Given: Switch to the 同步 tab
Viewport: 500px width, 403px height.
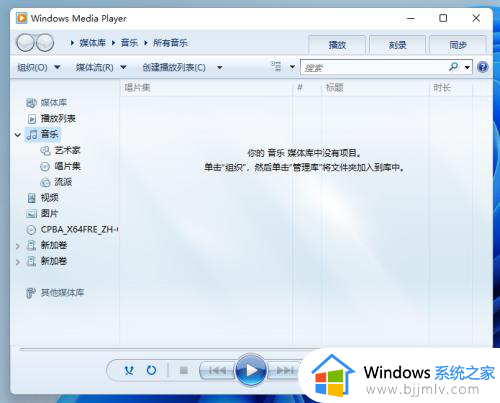Looking at the screenshot, I should [x=458, y=45].
